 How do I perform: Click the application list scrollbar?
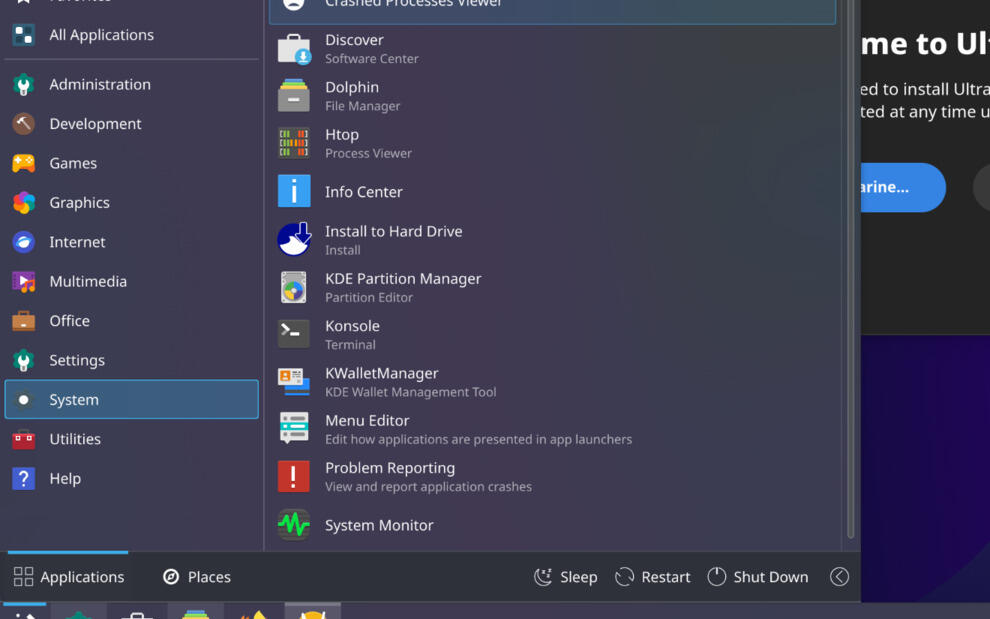click(x=850, y=268)
